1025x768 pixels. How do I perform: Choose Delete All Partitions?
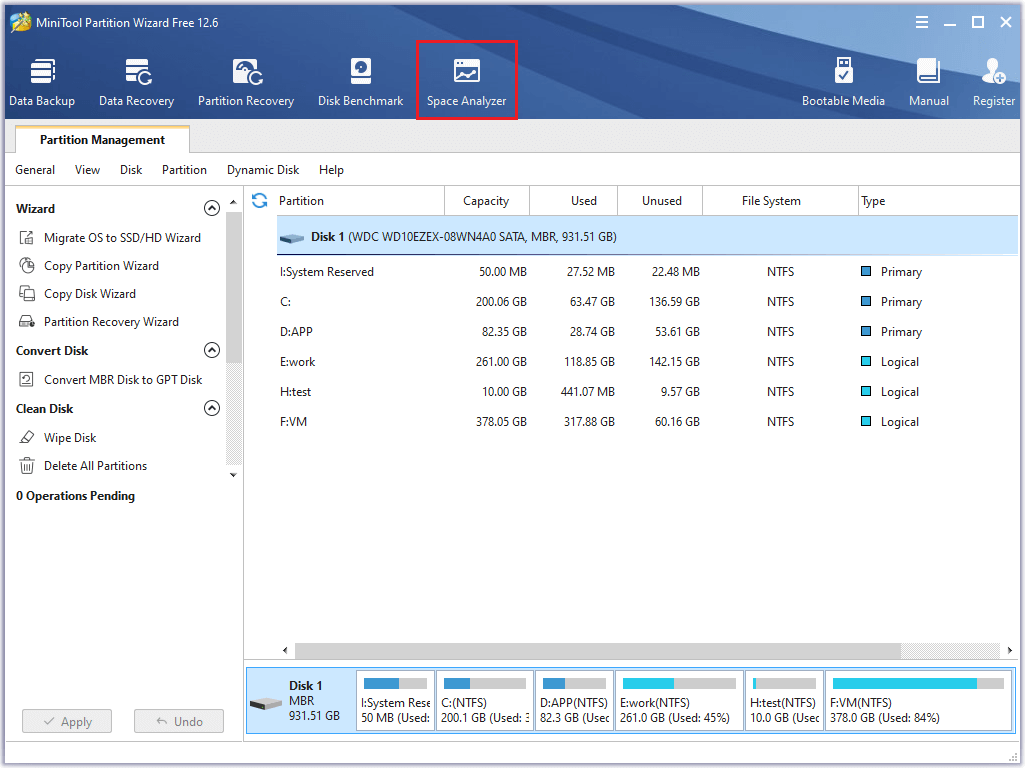pyautogui.click(x=97, y=465)
